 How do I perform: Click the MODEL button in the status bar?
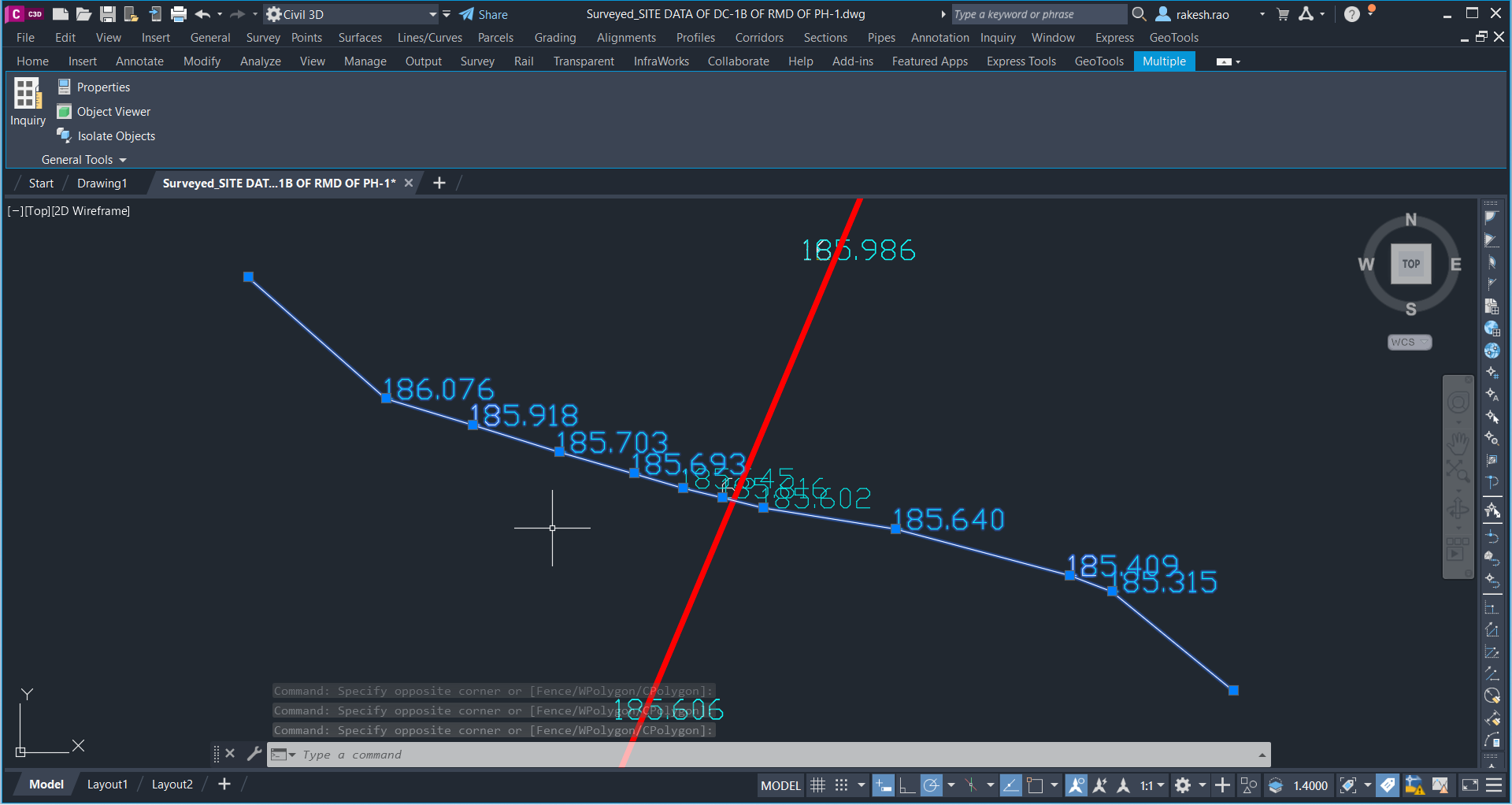point(780,785)
